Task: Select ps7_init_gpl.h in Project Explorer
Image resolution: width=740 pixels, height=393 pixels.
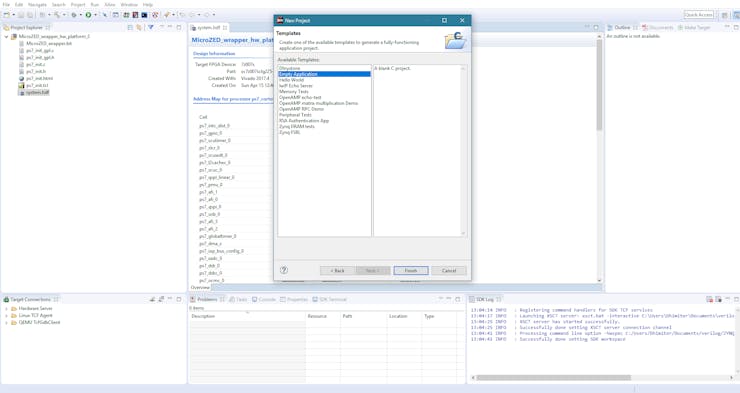Action: [x=40, y=58]
